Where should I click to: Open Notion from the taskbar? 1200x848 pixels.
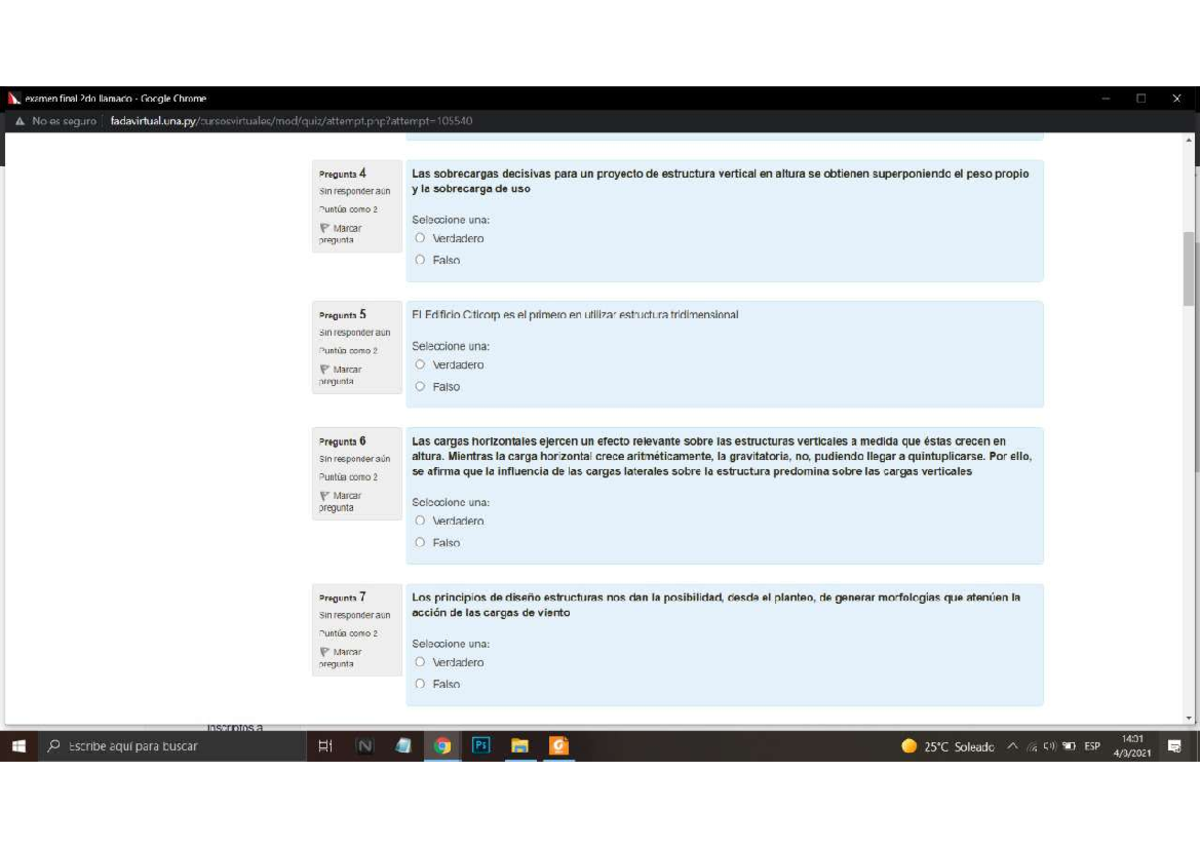click(x=365, y=745)
